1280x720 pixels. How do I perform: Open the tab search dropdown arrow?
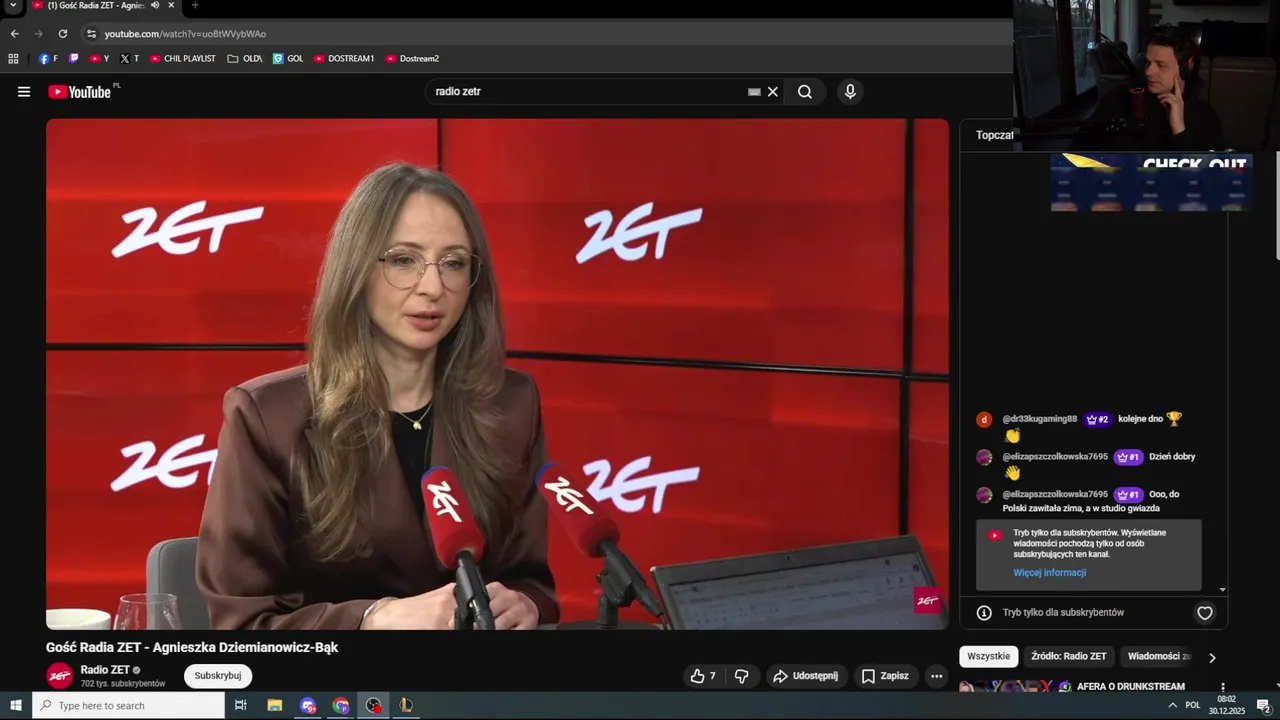tap(13, 5)
